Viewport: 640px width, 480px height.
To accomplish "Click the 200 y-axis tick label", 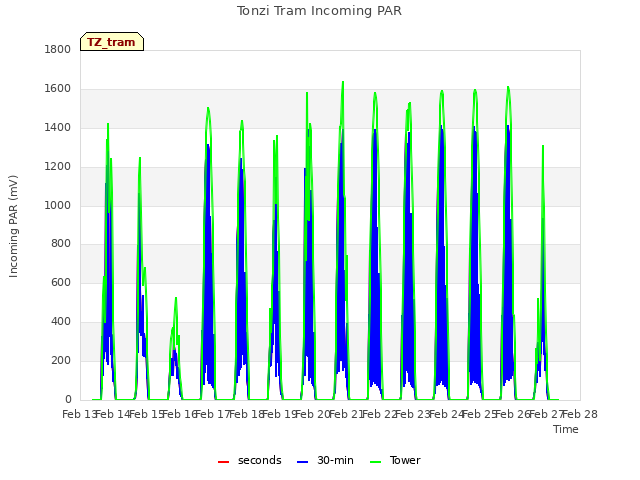I will [x=61, y=360].
